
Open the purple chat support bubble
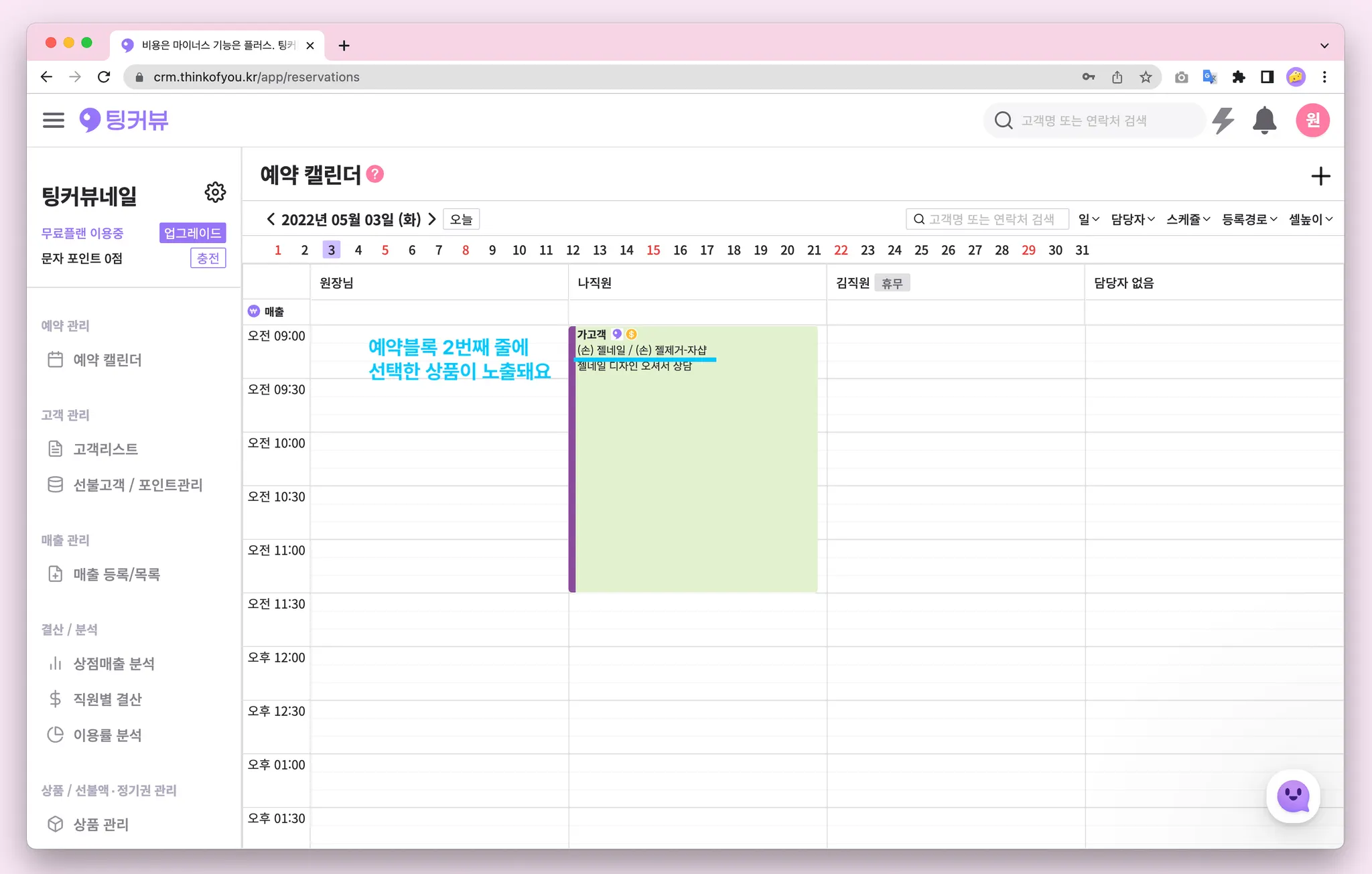1292,796
